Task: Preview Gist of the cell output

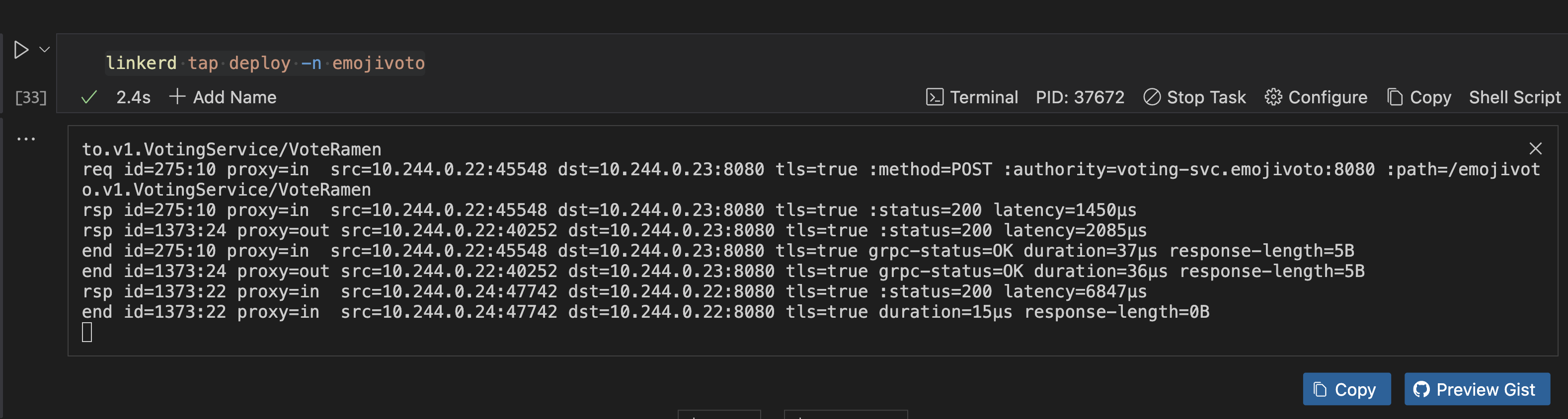Action: pyautogui.click(x=1477, y=389)
